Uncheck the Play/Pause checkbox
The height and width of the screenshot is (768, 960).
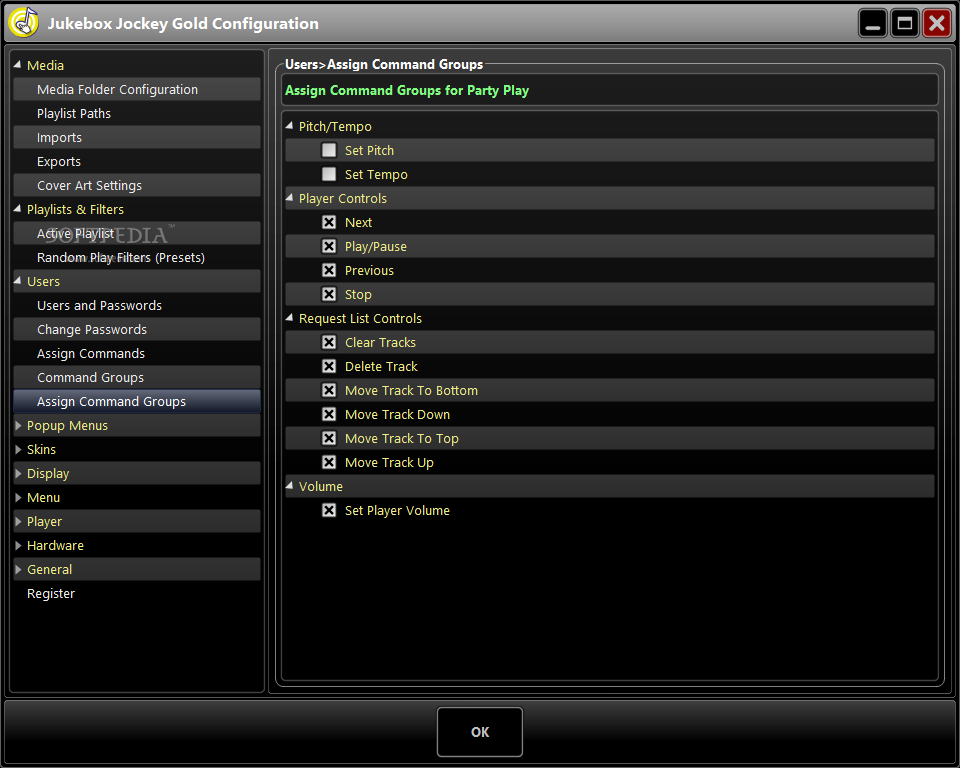[329, 246]
